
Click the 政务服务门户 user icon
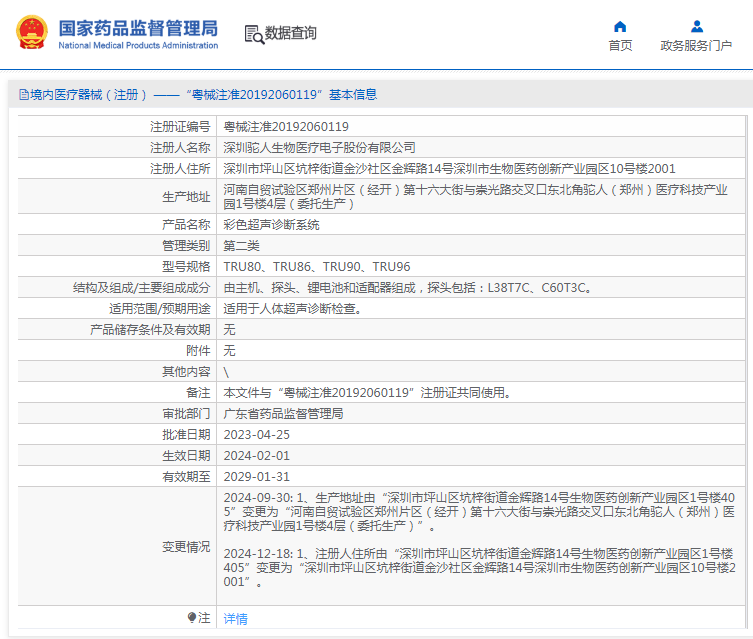[697, 26]
